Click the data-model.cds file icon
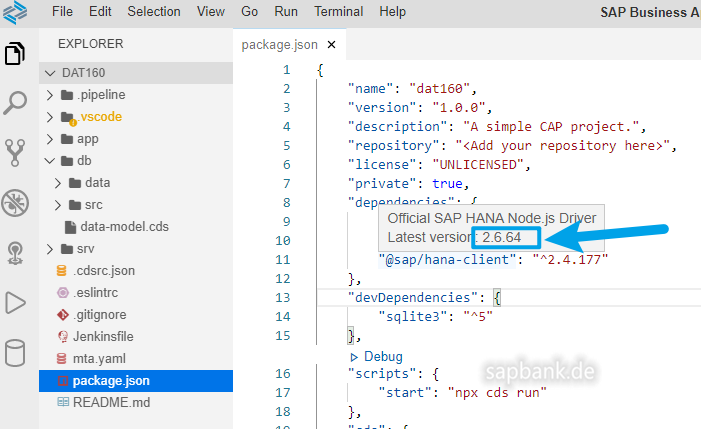The width and height of the screenshot is (701, 429). 70,227
